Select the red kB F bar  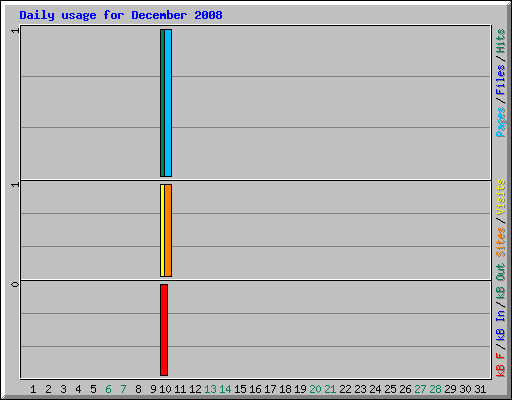coord(164,330)
